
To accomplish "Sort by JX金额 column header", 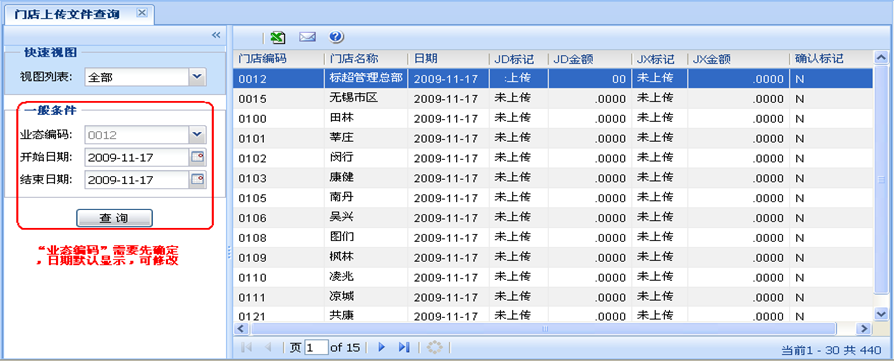I will (x=738, y=59).
